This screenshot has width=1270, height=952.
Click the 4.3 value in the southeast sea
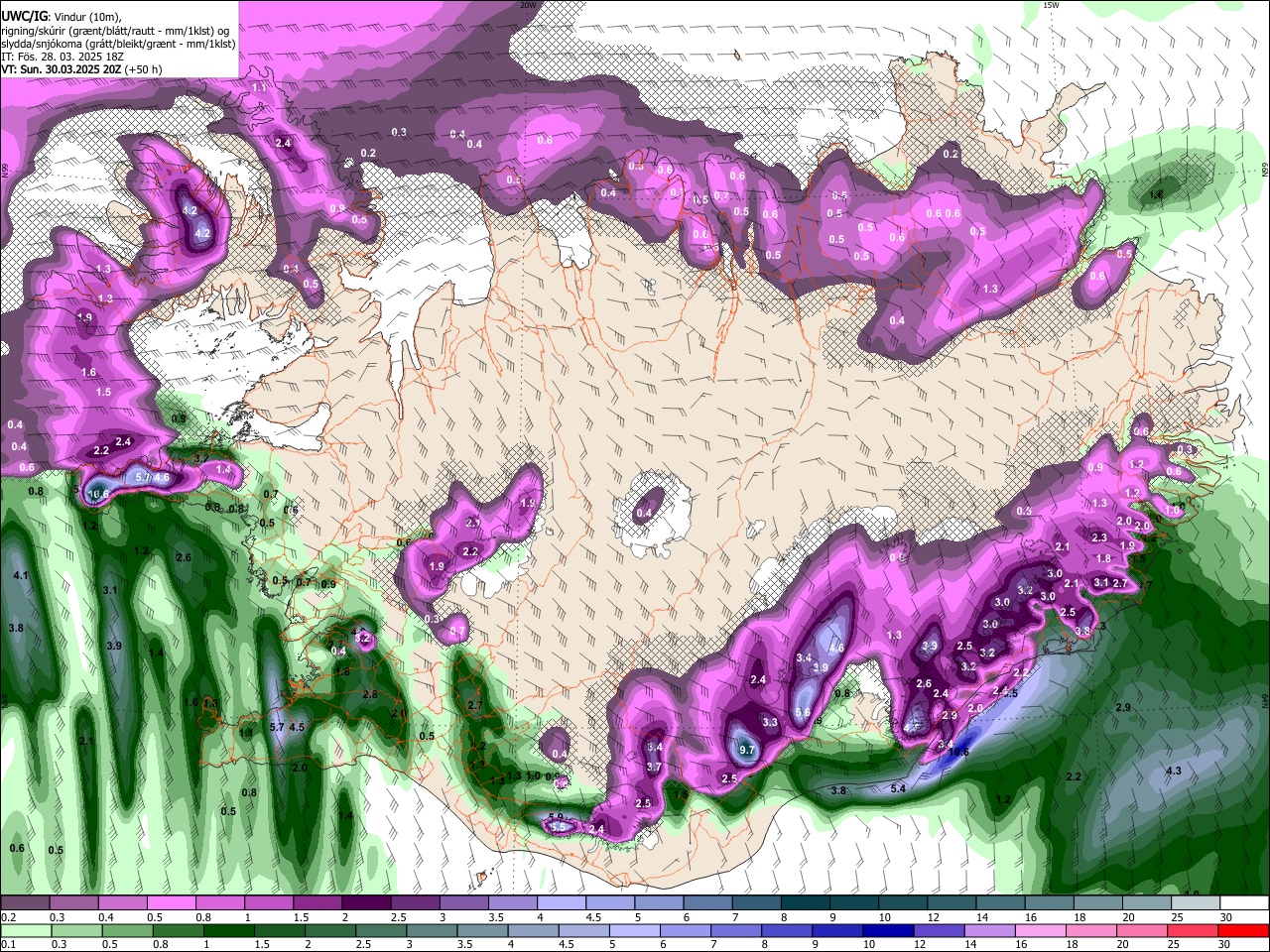tap(1173, 771)
